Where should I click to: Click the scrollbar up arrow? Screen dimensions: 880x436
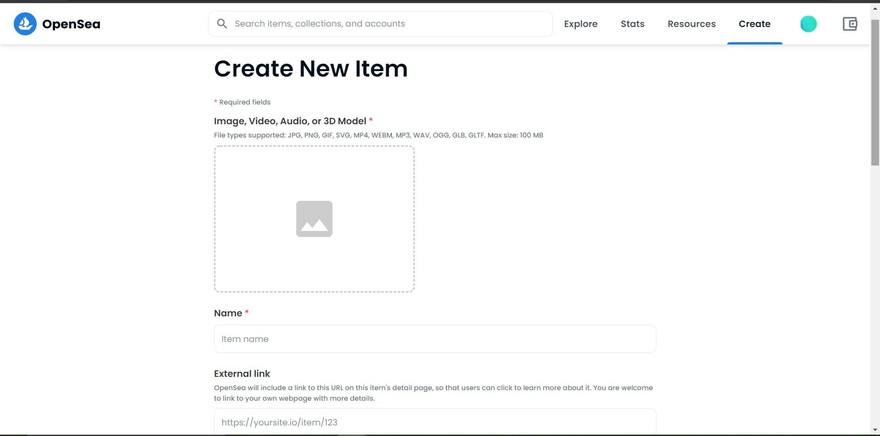click(875, 9)
